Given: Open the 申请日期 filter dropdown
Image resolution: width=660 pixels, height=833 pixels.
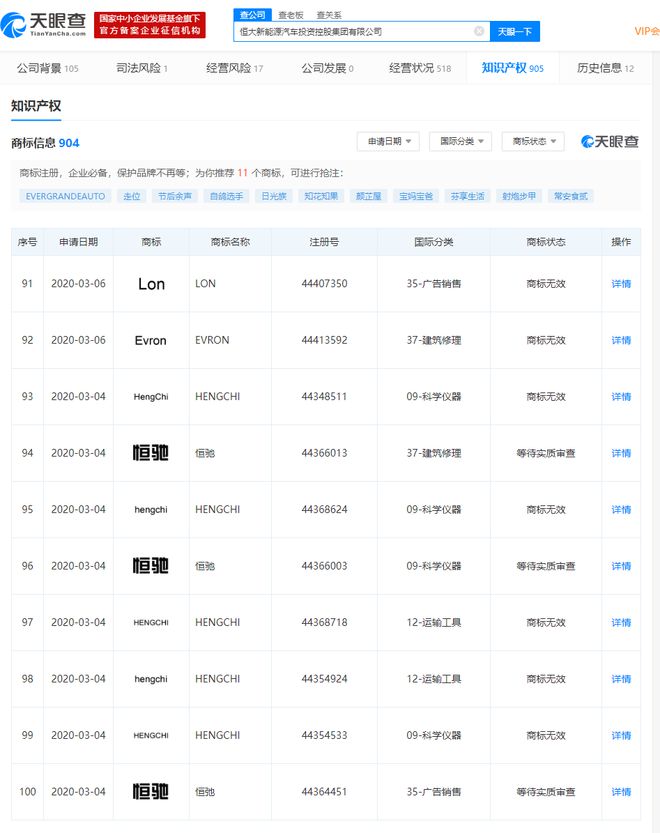Looking at the screenshot, I should point(389,142).
